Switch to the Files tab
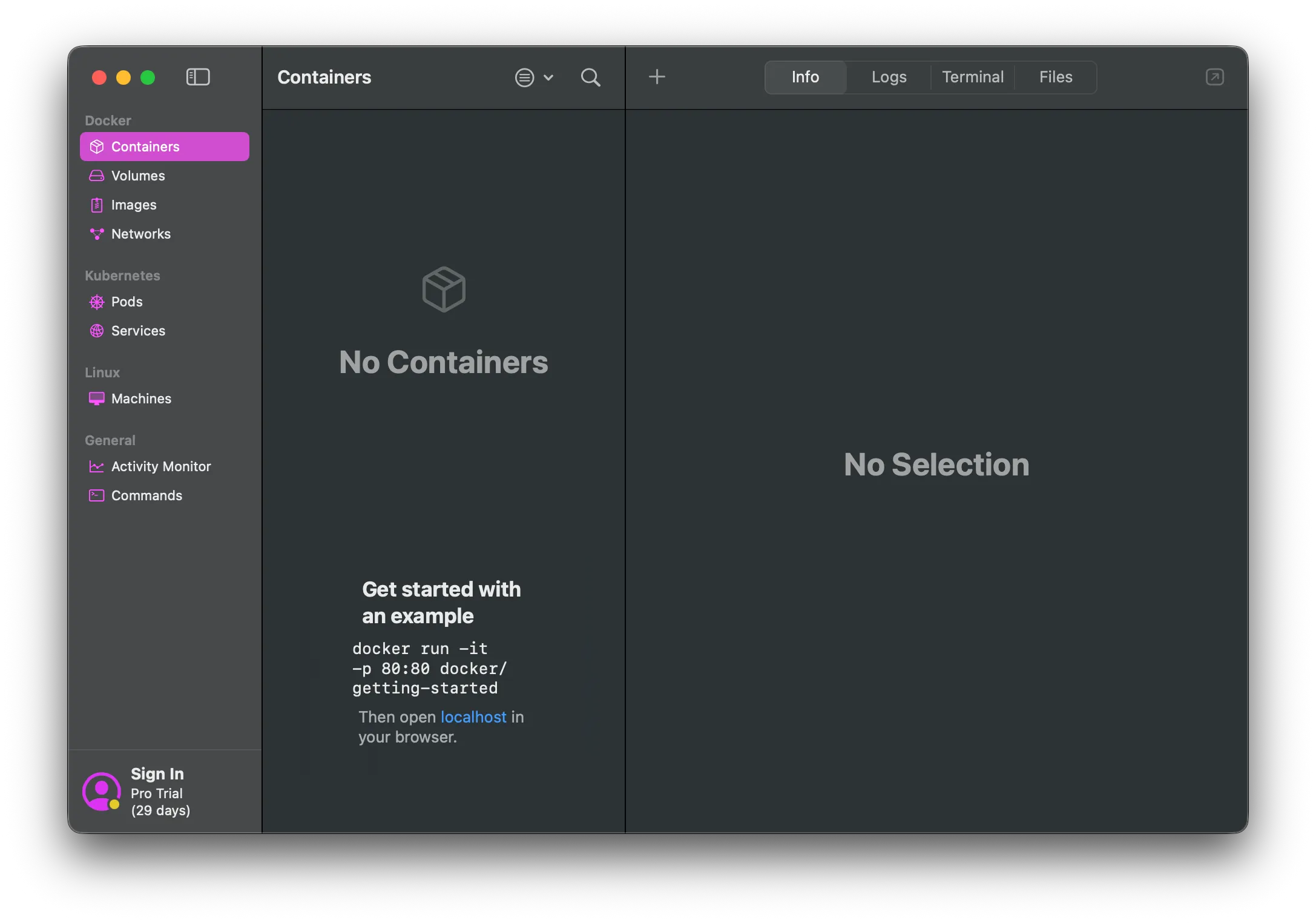The image size is (1316, 923). 1055,77
